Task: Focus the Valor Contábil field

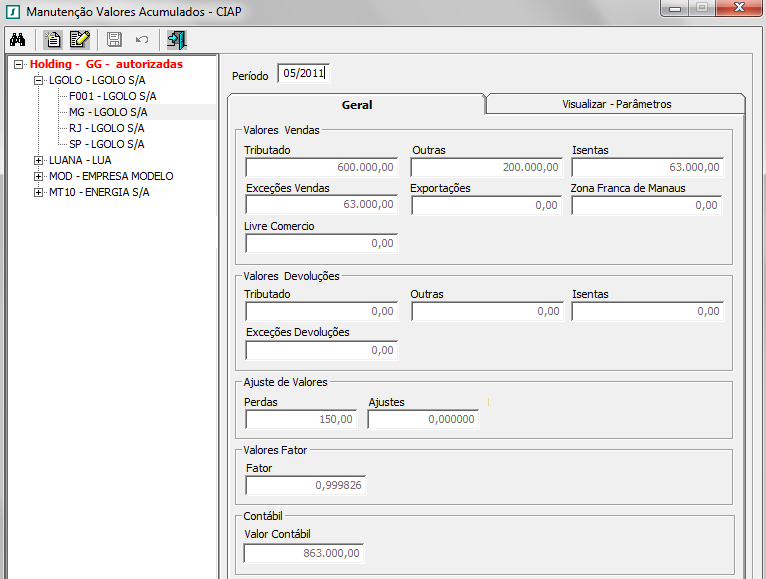Action: click(304, 553)
